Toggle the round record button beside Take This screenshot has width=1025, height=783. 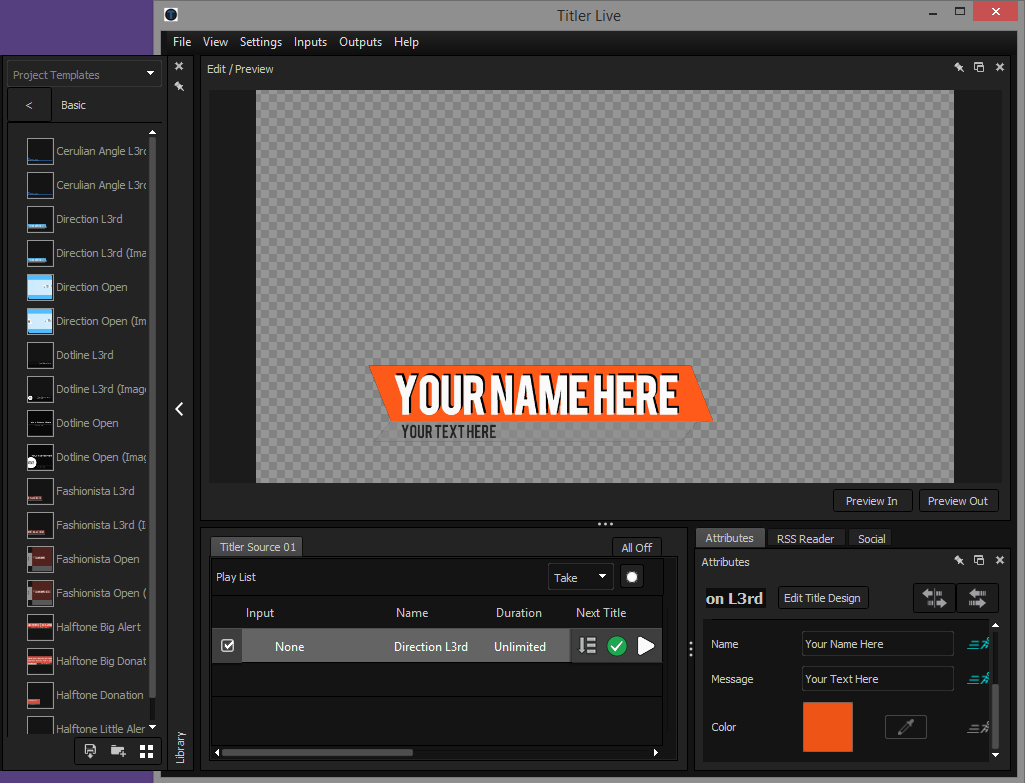[631, 577]
